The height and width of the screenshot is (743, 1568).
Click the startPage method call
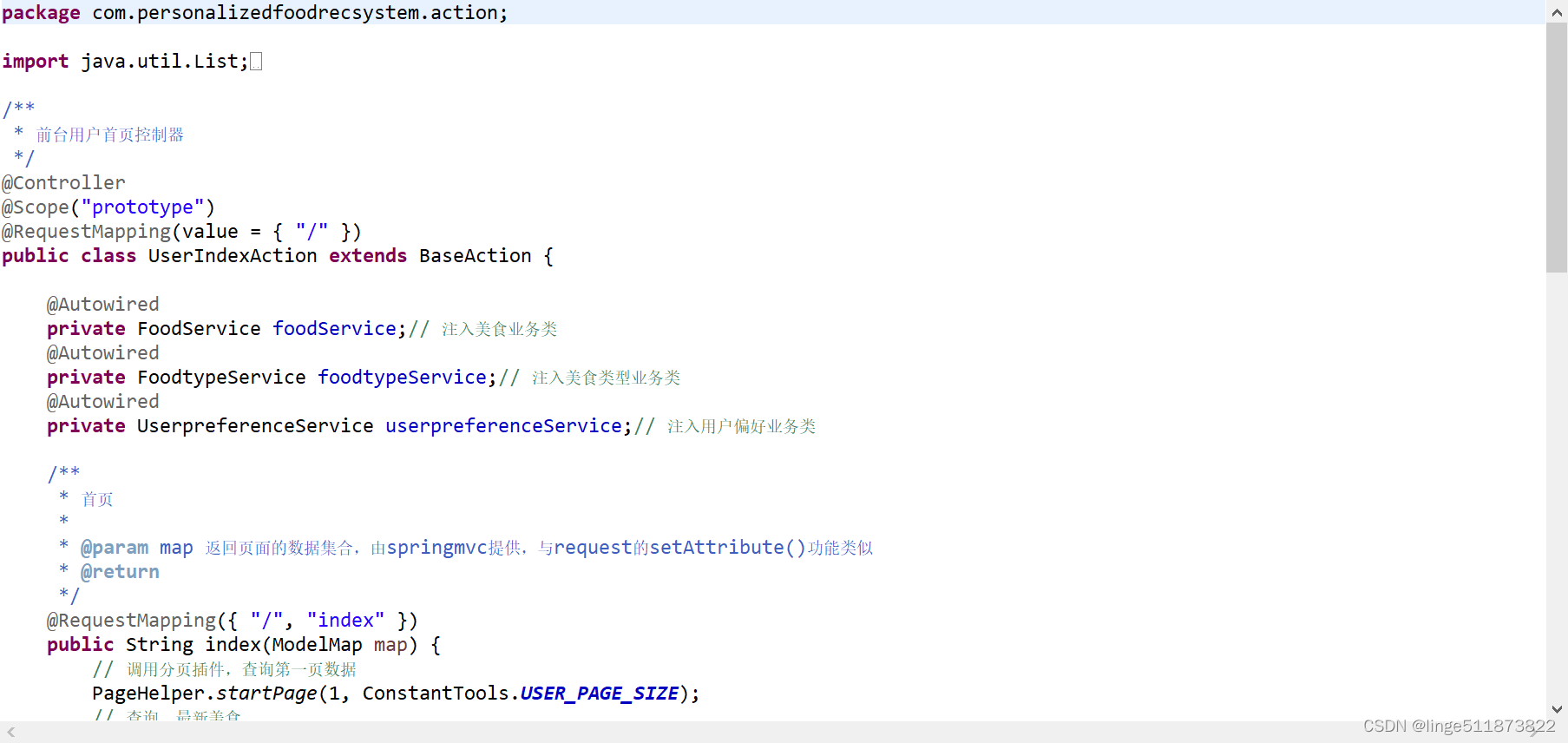[266, 694]
